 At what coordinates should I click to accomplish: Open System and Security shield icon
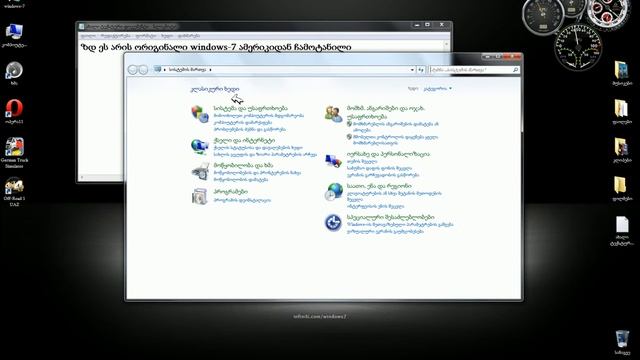(200, 114)
